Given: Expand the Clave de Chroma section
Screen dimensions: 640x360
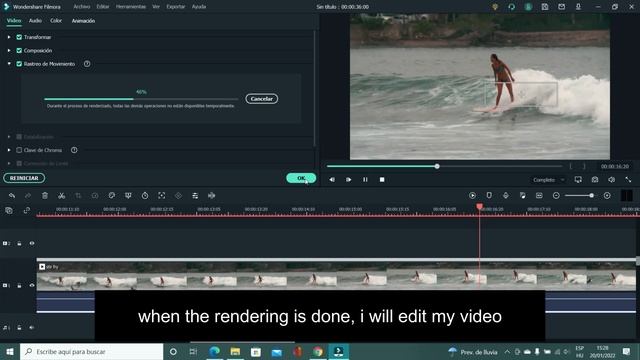Looking at the screenshot, I should click(x=9, y=150).
